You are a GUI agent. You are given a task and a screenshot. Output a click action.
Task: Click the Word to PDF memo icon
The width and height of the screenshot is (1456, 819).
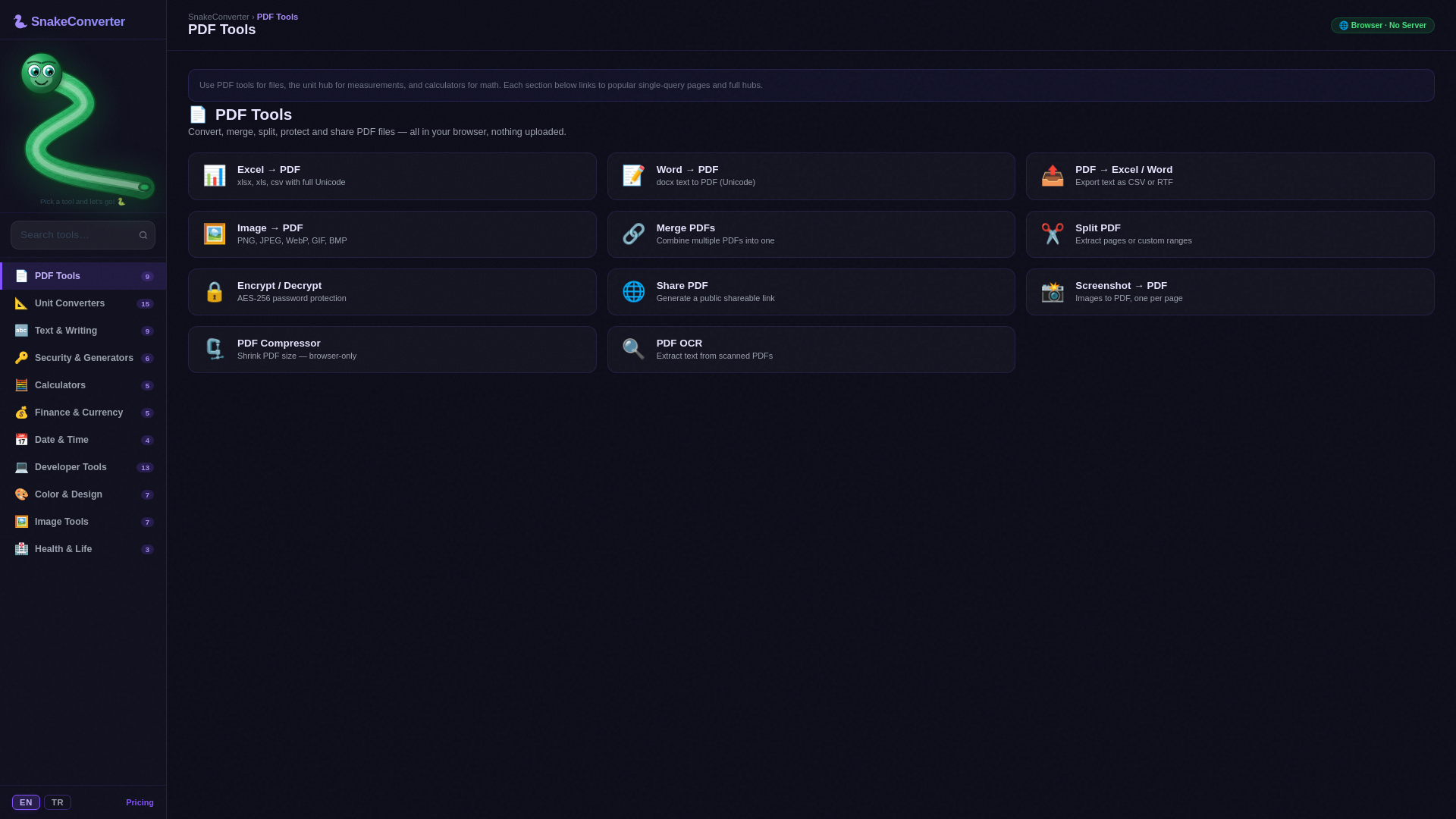(x=634, y=176)
